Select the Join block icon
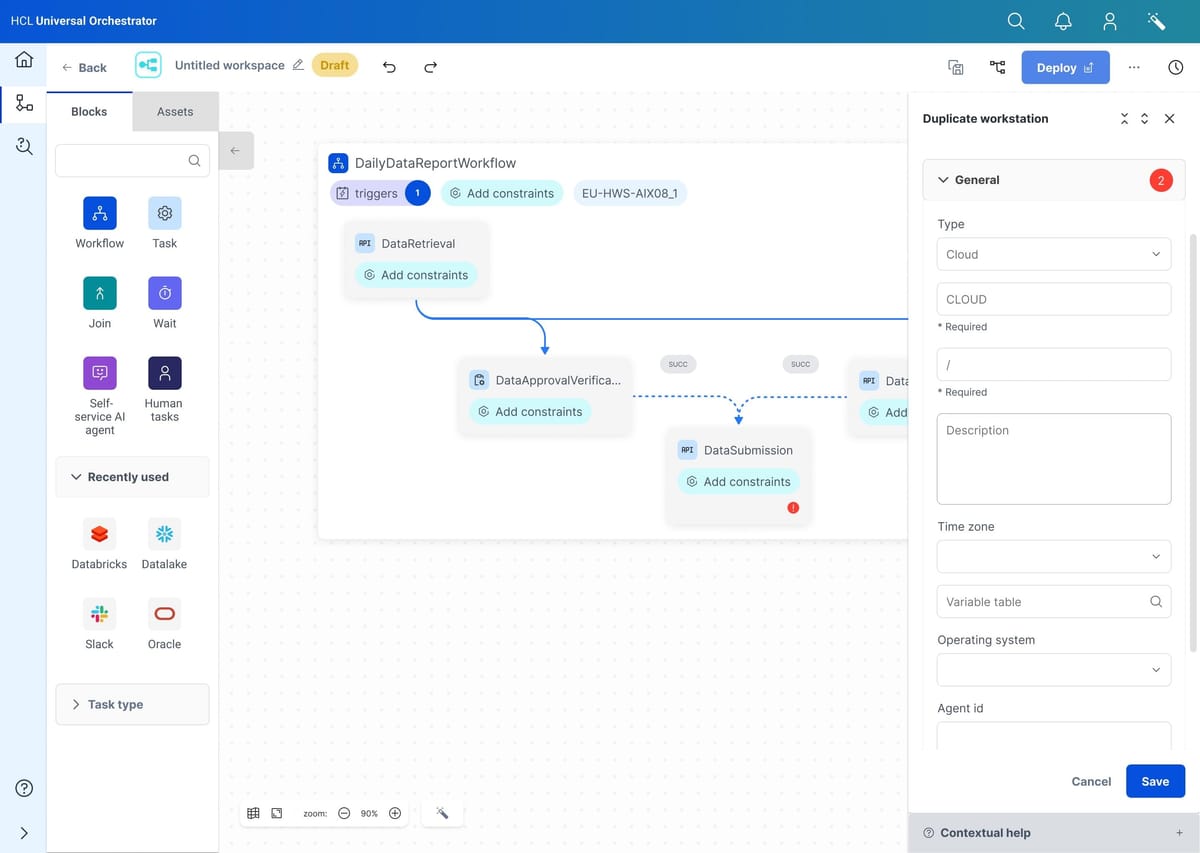The width and height of the screenshot is (1200, 853). pos(99,293)
